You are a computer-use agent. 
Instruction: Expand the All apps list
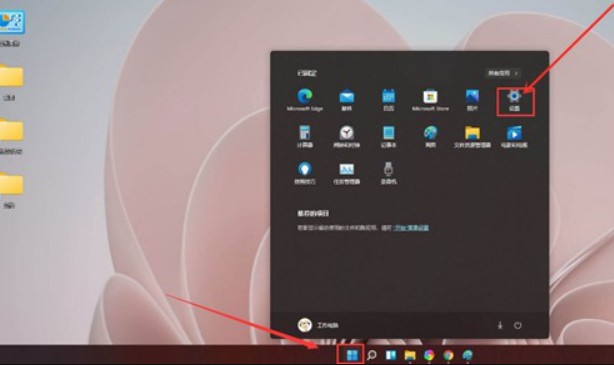pyautogui.click(x=503, y=73)
